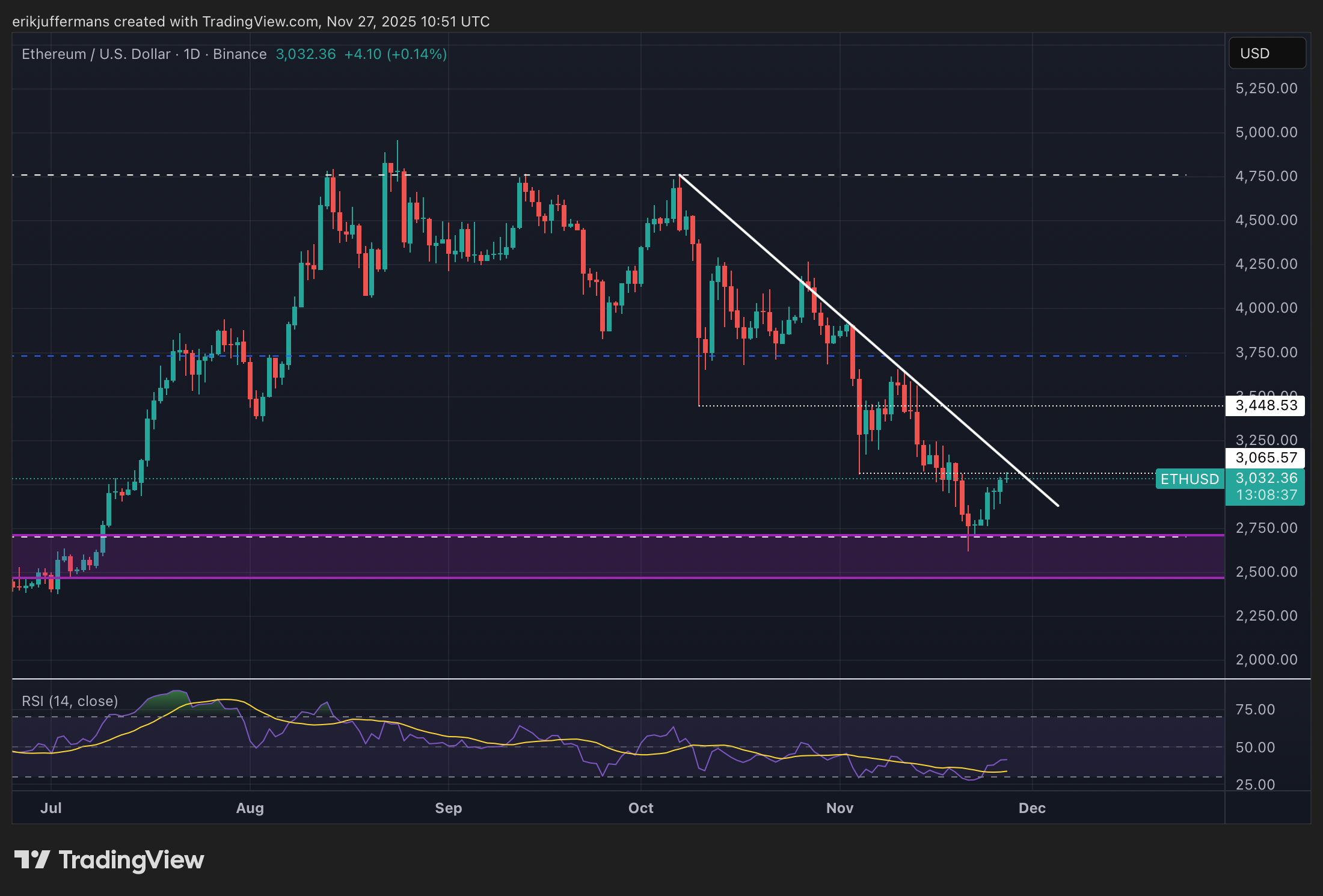The image size is (1323, 896).
Task: Open the USD currency selector
Action: click(x=1266, y=54)
